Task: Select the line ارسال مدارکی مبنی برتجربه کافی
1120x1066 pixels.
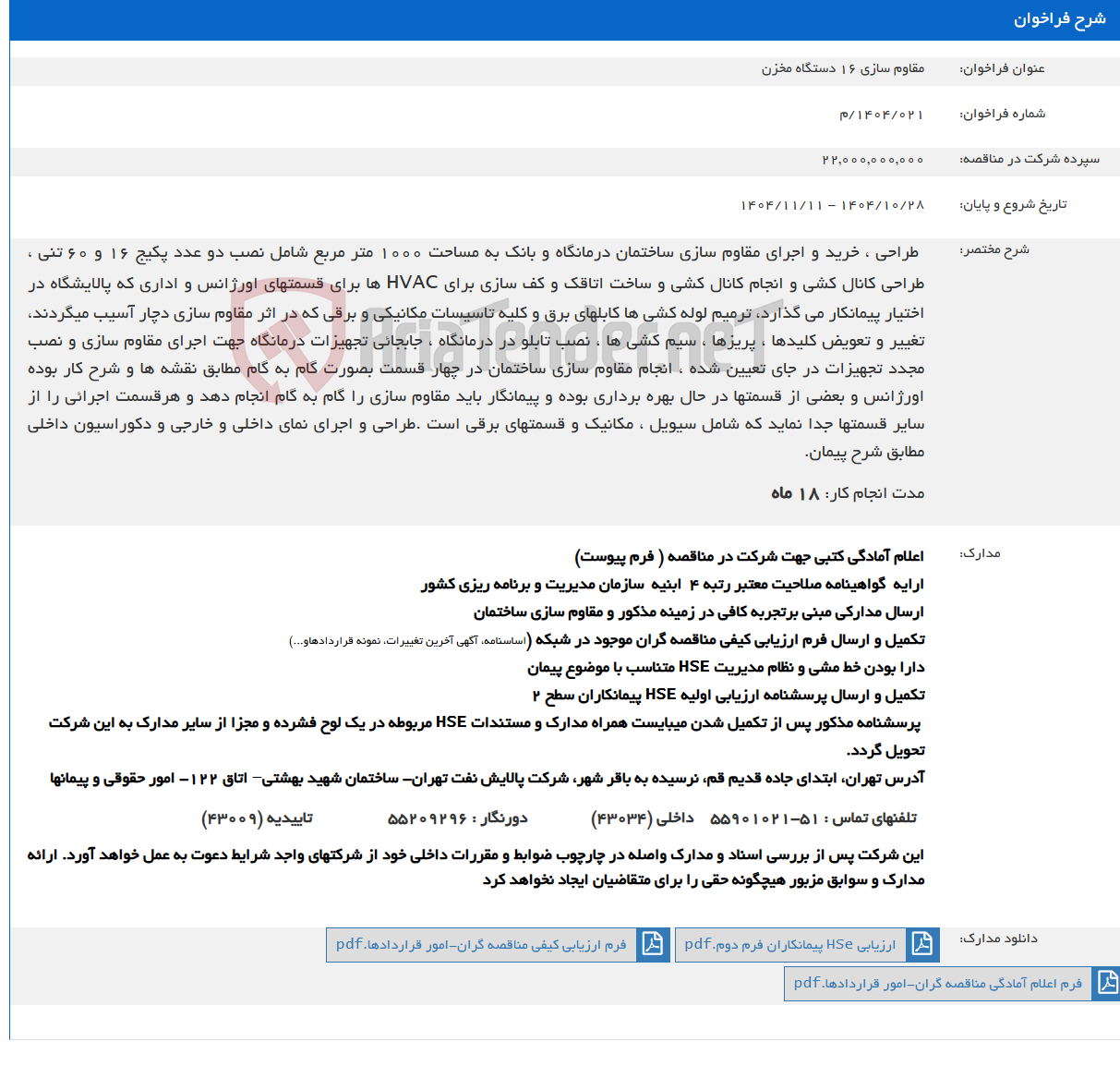Action: 699,612
